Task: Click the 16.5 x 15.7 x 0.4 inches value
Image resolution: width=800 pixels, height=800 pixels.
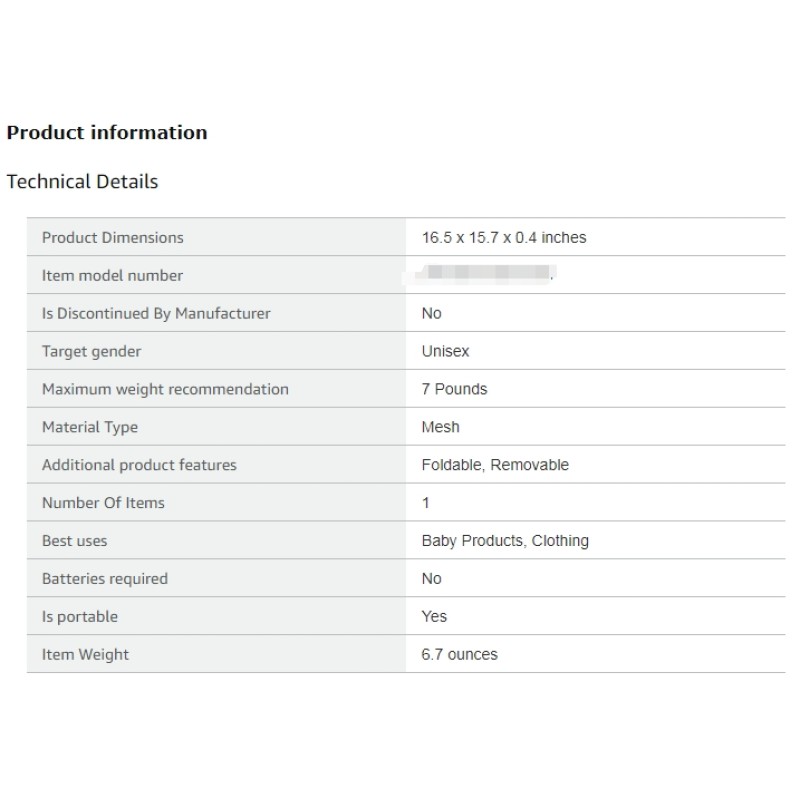Action: pos(504,238)
